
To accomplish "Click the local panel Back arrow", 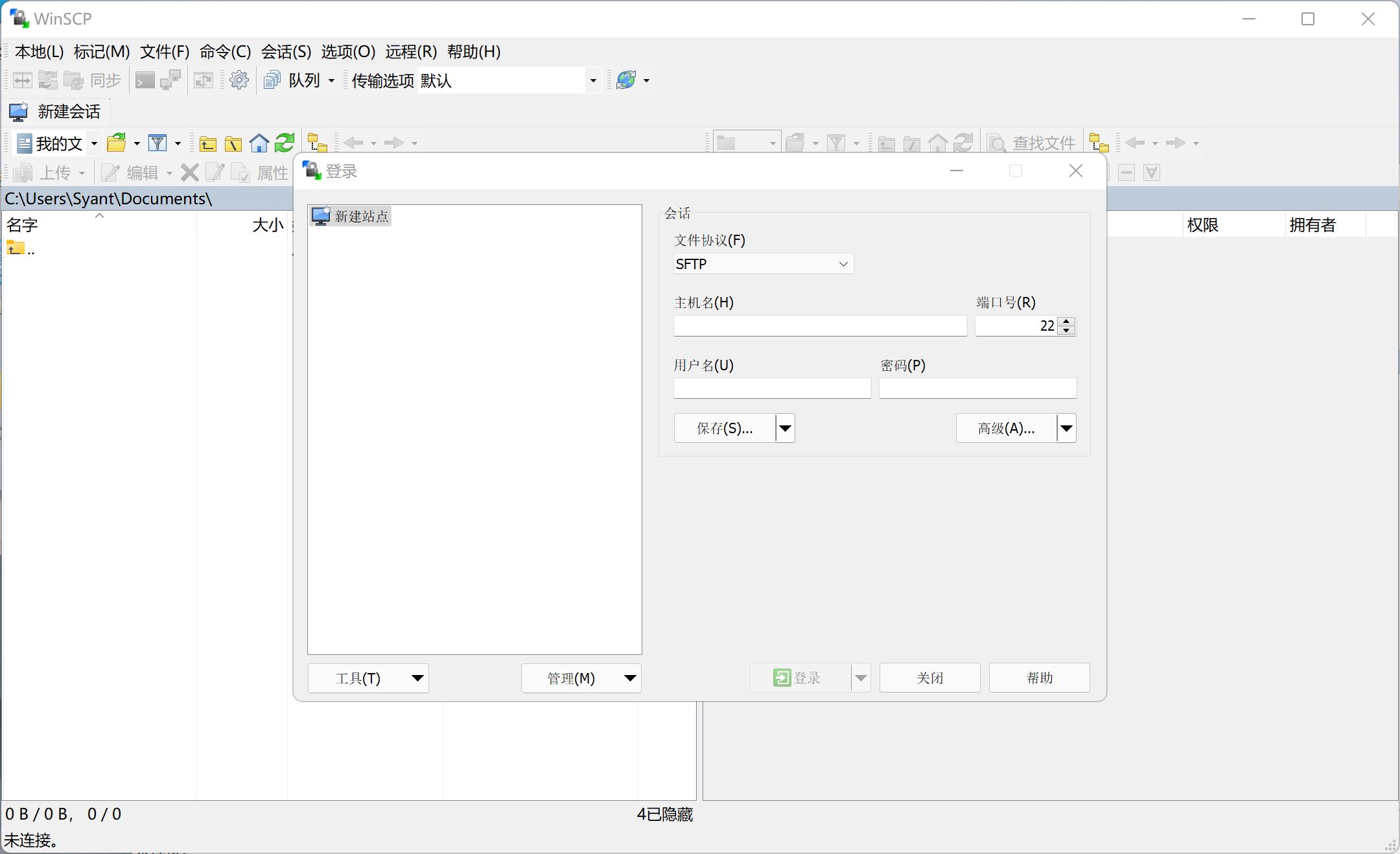I will (354, 143).
